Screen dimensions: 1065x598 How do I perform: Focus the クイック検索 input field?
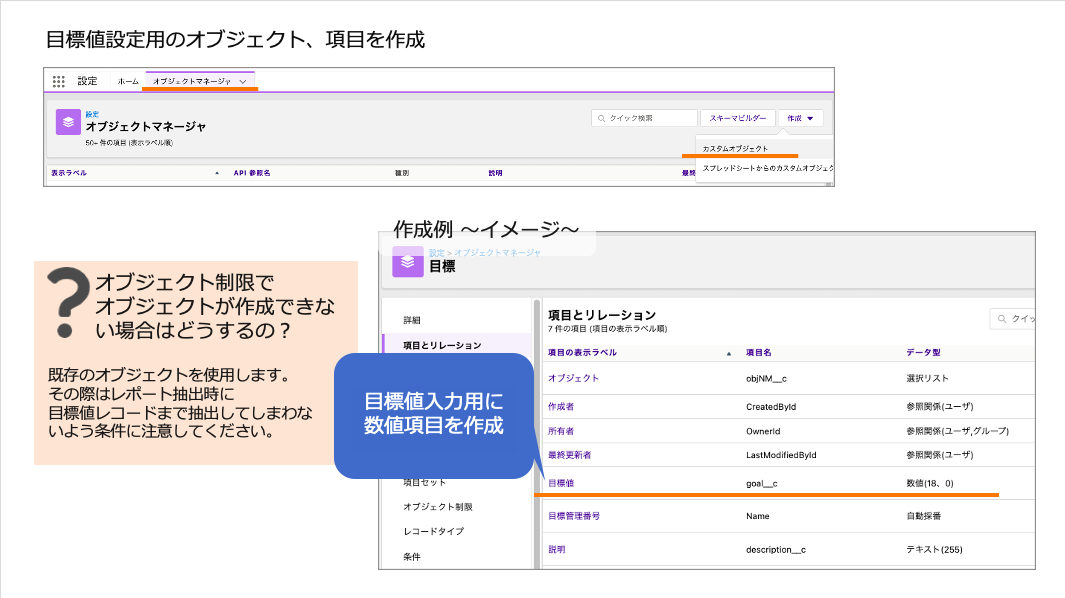pyautogui.click(x=645, y=118)
